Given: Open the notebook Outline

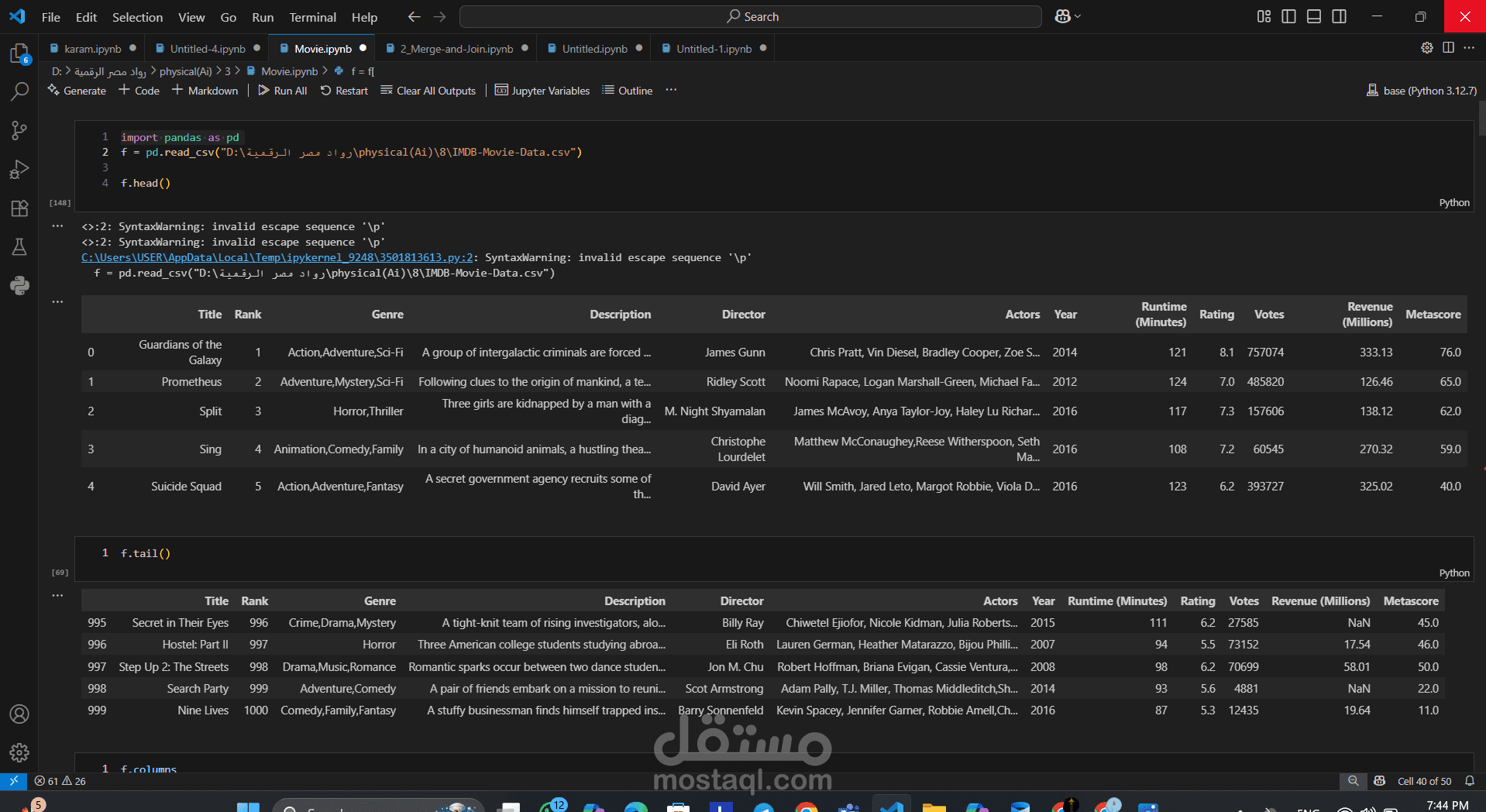Looking at the screenshot, I should [628, 91].
